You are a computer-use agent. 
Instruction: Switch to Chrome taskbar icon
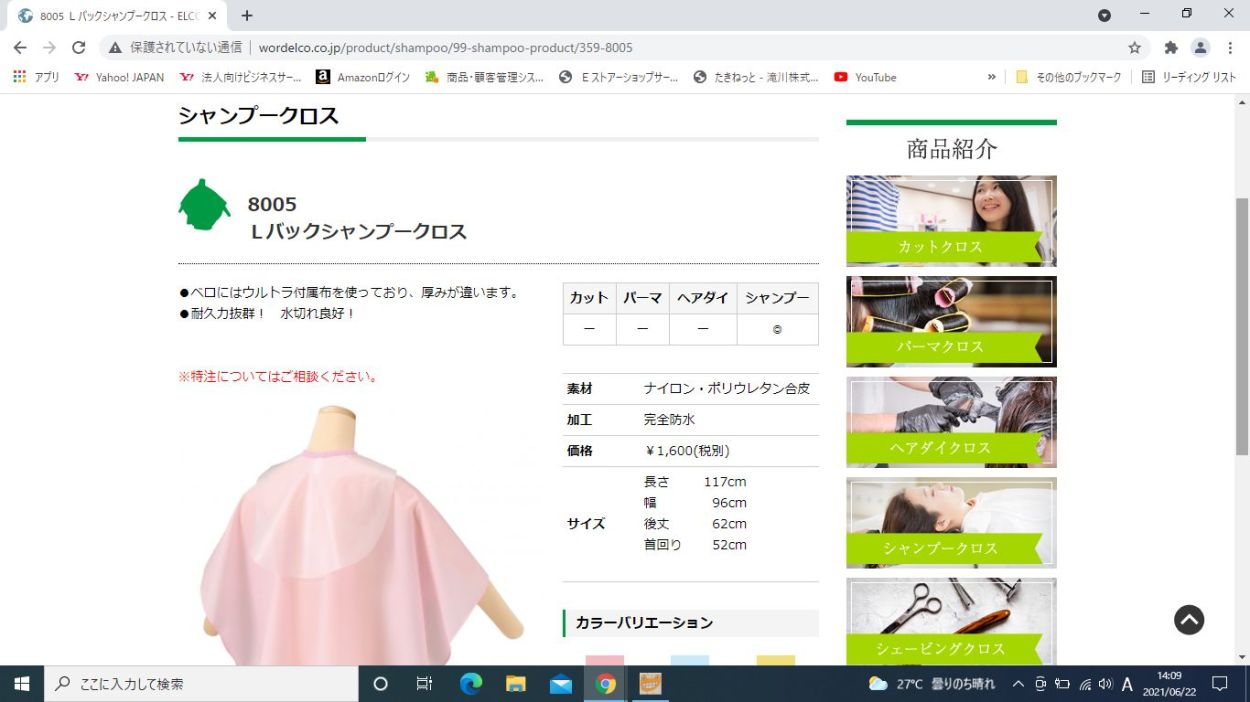click(x=605, y=684)
